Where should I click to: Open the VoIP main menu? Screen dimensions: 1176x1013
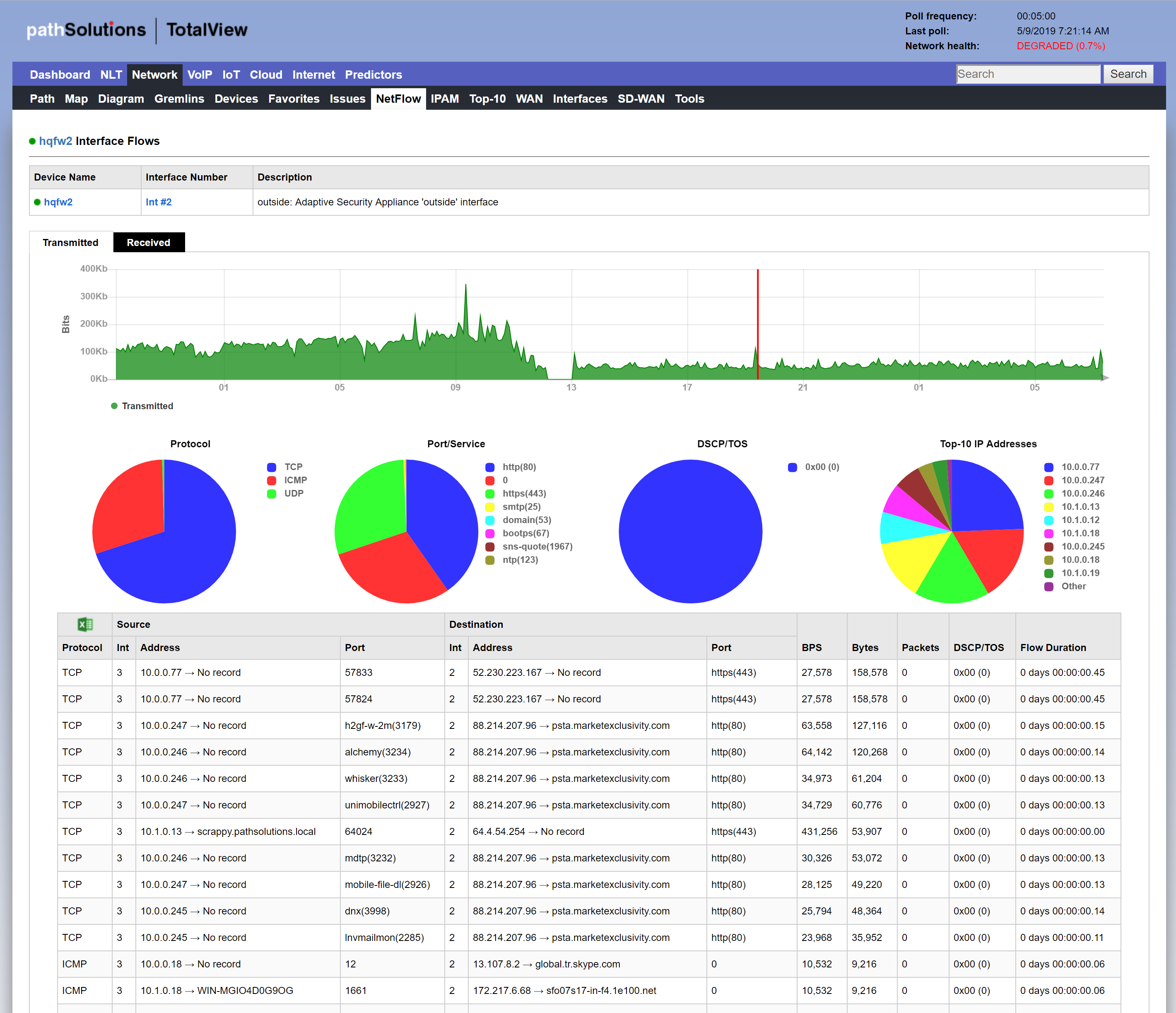point(200,75)
